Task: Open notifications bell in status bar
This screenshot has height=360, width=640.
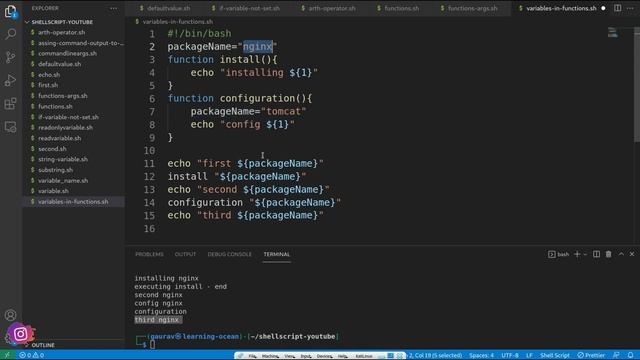Action: [x=631, y=355]
